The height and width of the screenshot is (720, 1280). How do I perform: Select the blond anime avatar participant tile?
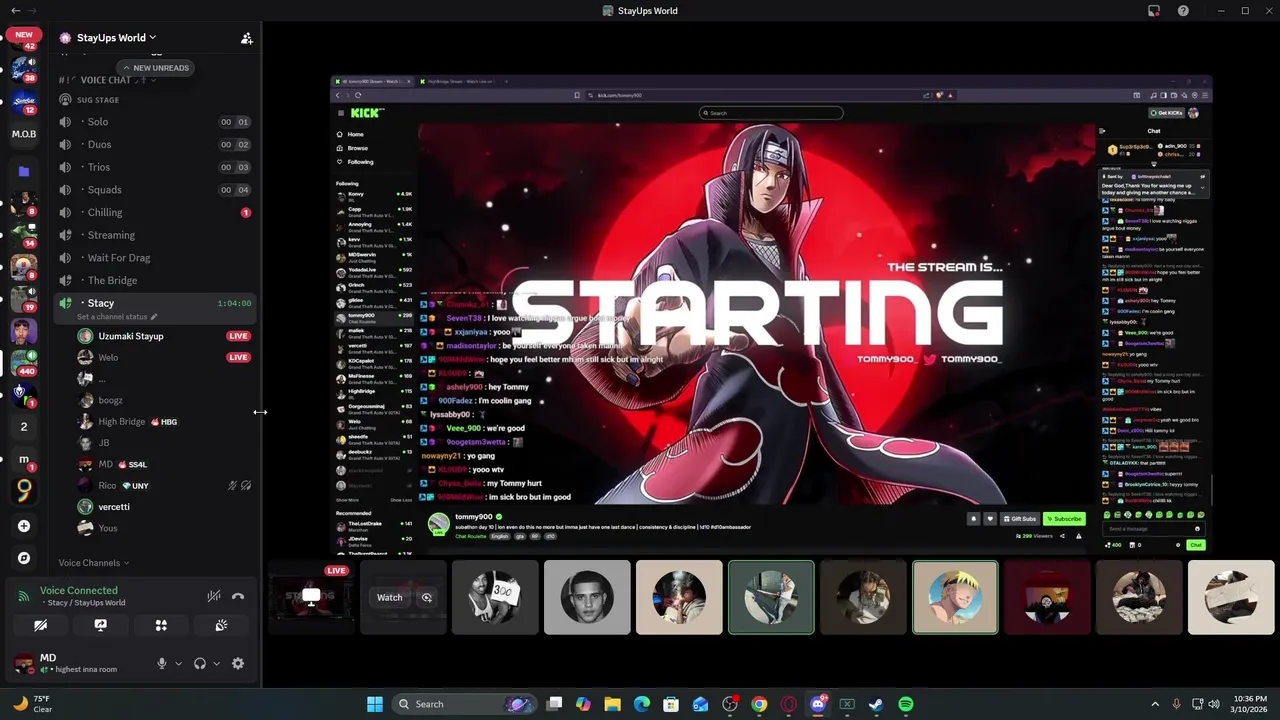(955, 597)
